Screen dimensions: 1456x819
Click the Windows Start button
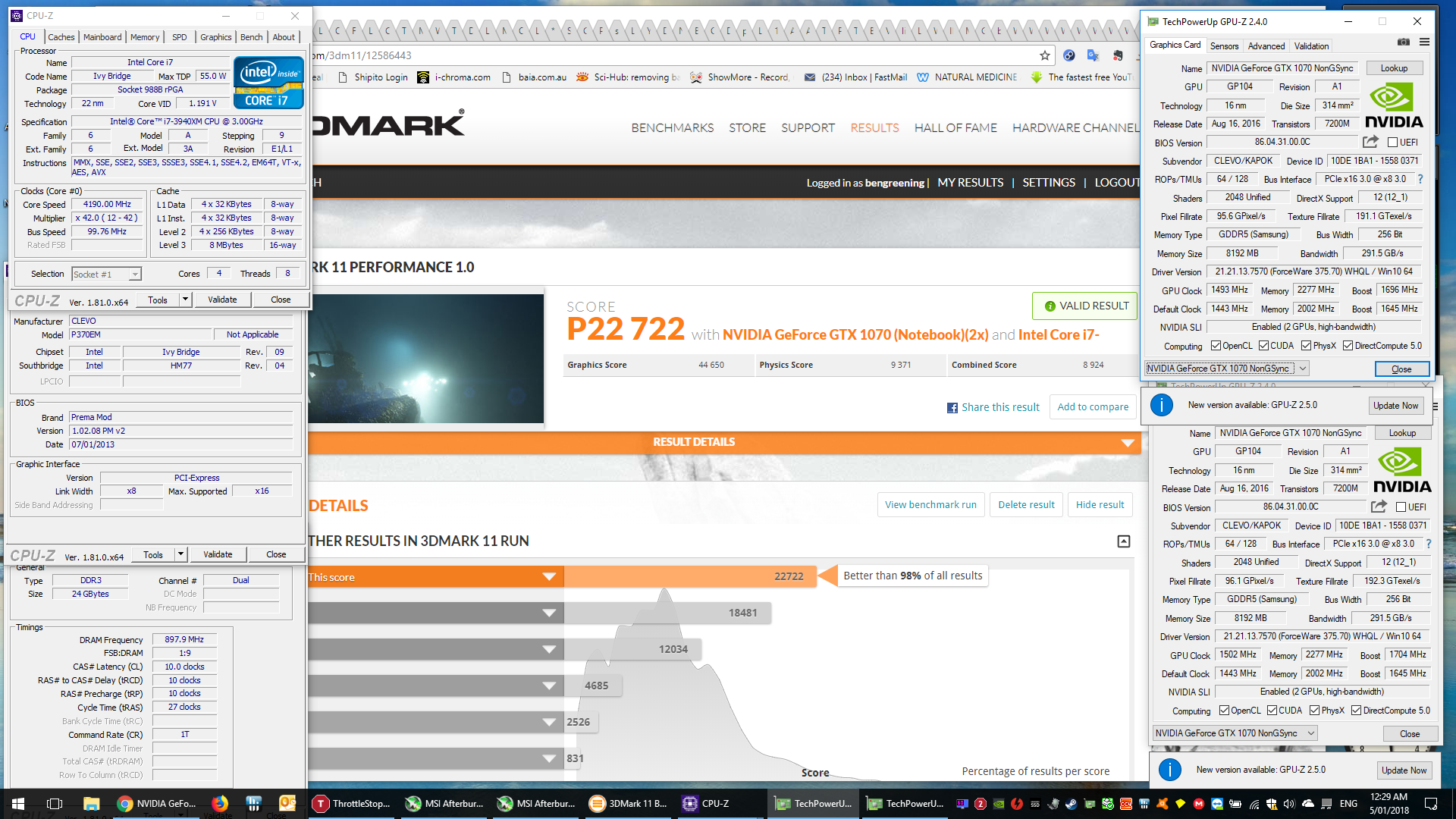(x=18, y=803)
